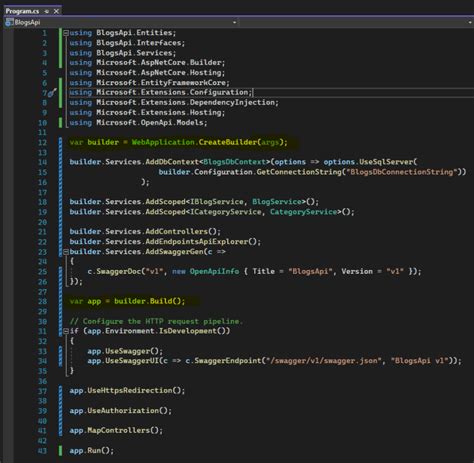This screenshot has width=474, height=463.
Task: Click line number 43 in the gutter
Action: point(43,451)
